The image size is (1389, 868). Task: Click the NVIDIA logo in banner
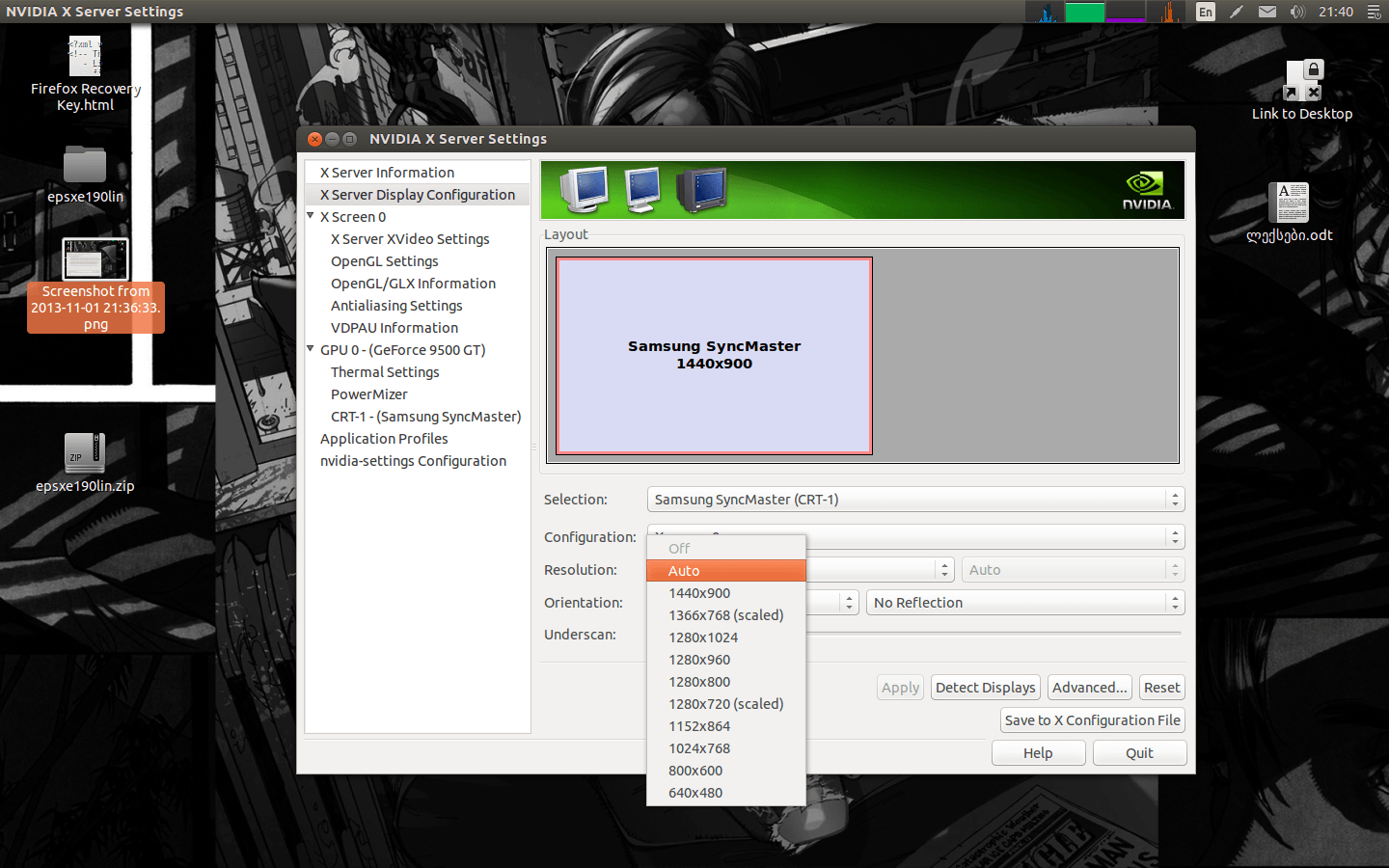pyautogui.click(x=1146, y=191)
